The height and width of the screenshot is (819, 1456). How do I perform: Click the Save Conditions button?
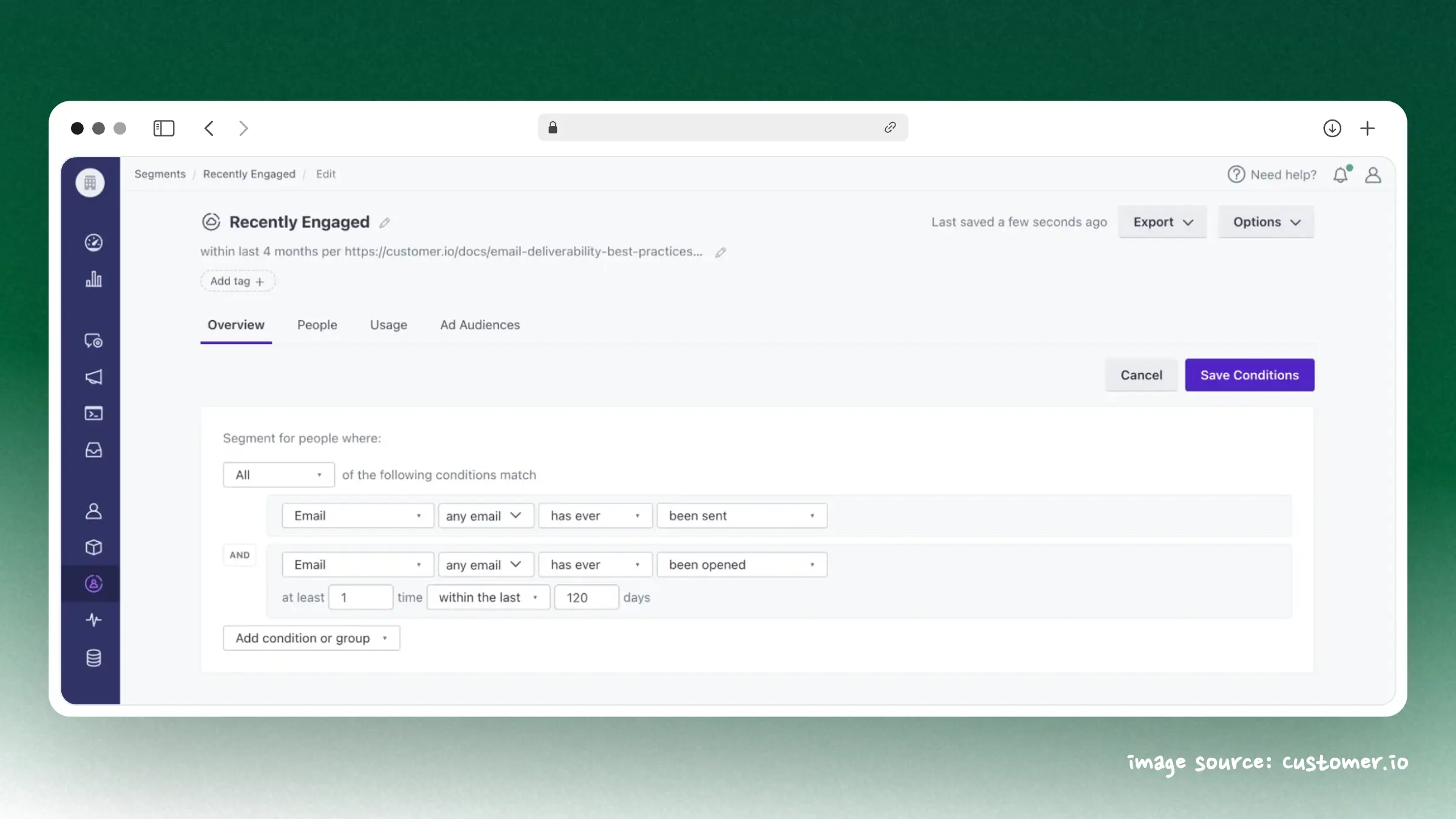pos(1249,375)
